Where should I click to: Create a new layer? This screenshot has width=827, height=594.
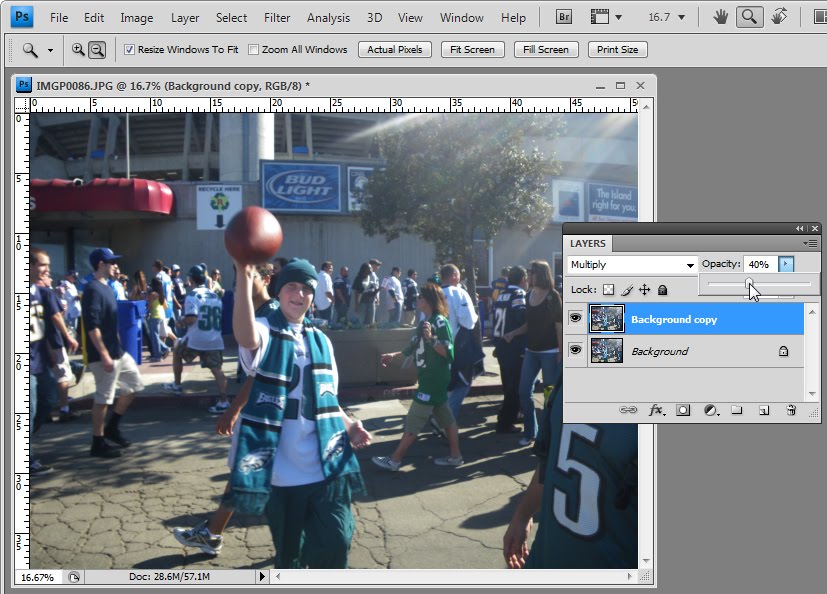point(764,410)
